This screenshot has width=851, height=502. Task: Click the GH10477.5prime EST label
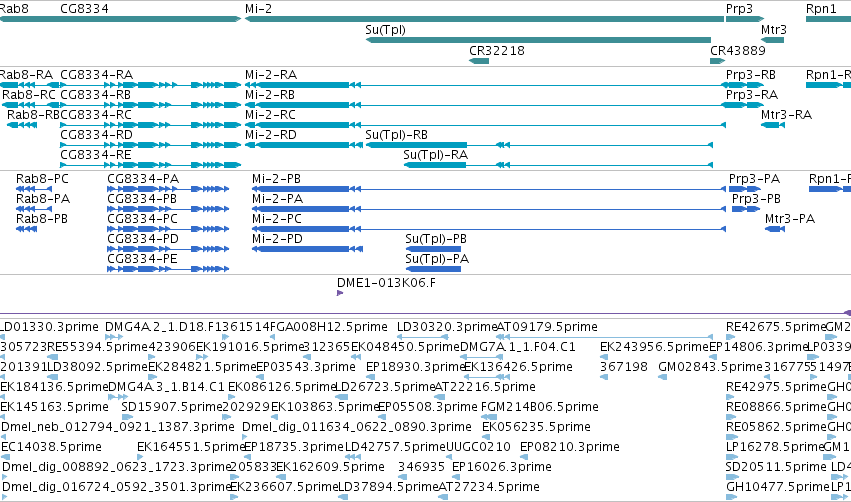[778, 487]
